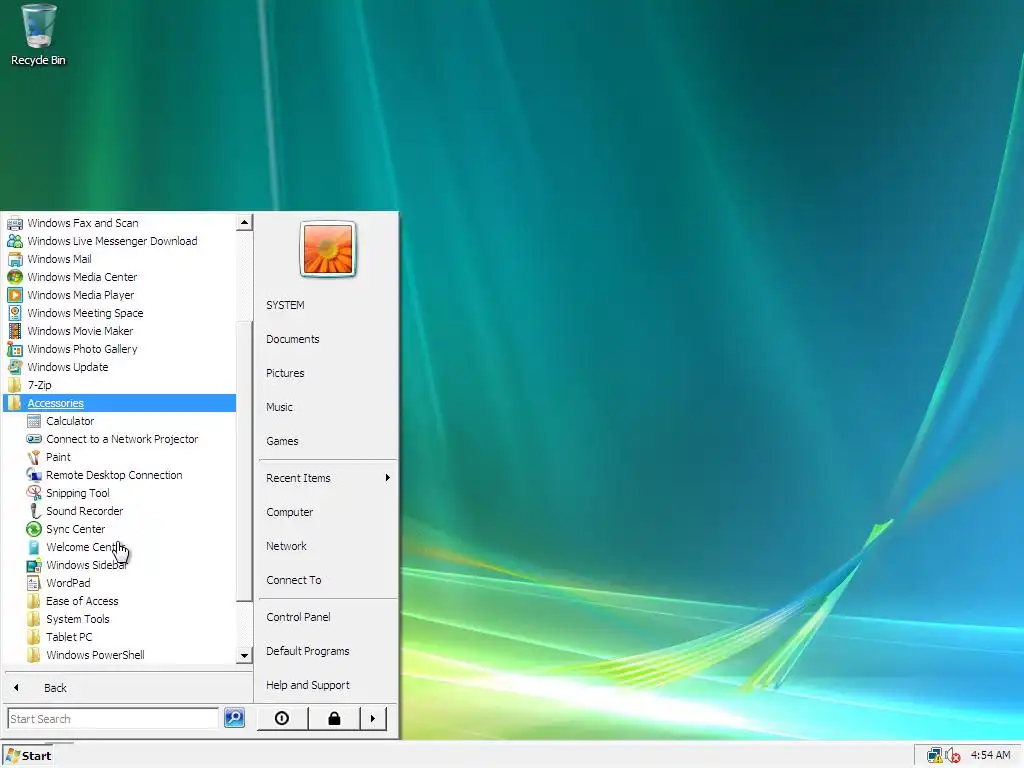The width and height of the screenshot is (1024, 768).
Task: Click the Windows Sidebar icon
Action: pos(34,565)
